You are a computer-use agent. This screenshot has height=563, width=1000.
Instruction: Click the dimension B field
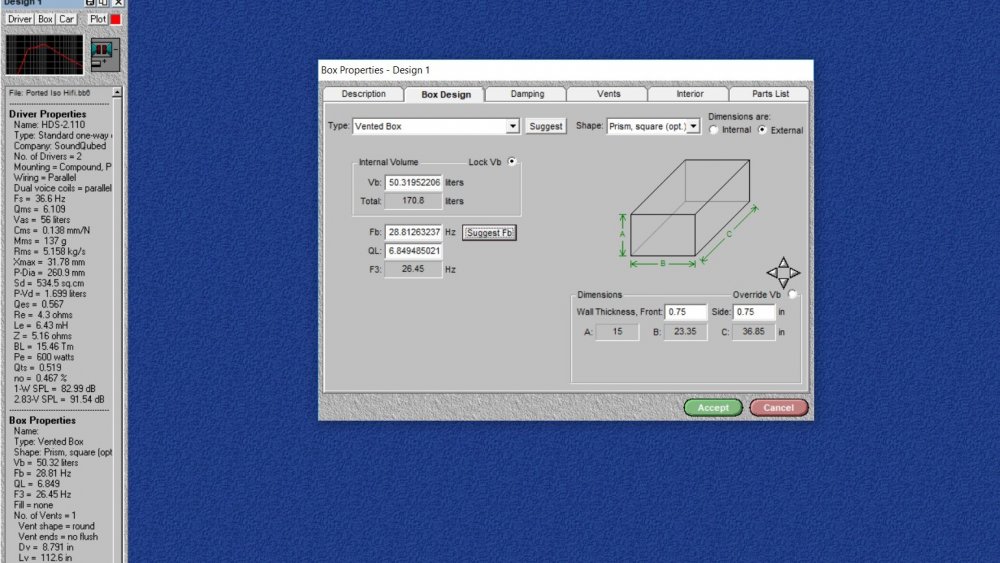(x=685, y=332)
